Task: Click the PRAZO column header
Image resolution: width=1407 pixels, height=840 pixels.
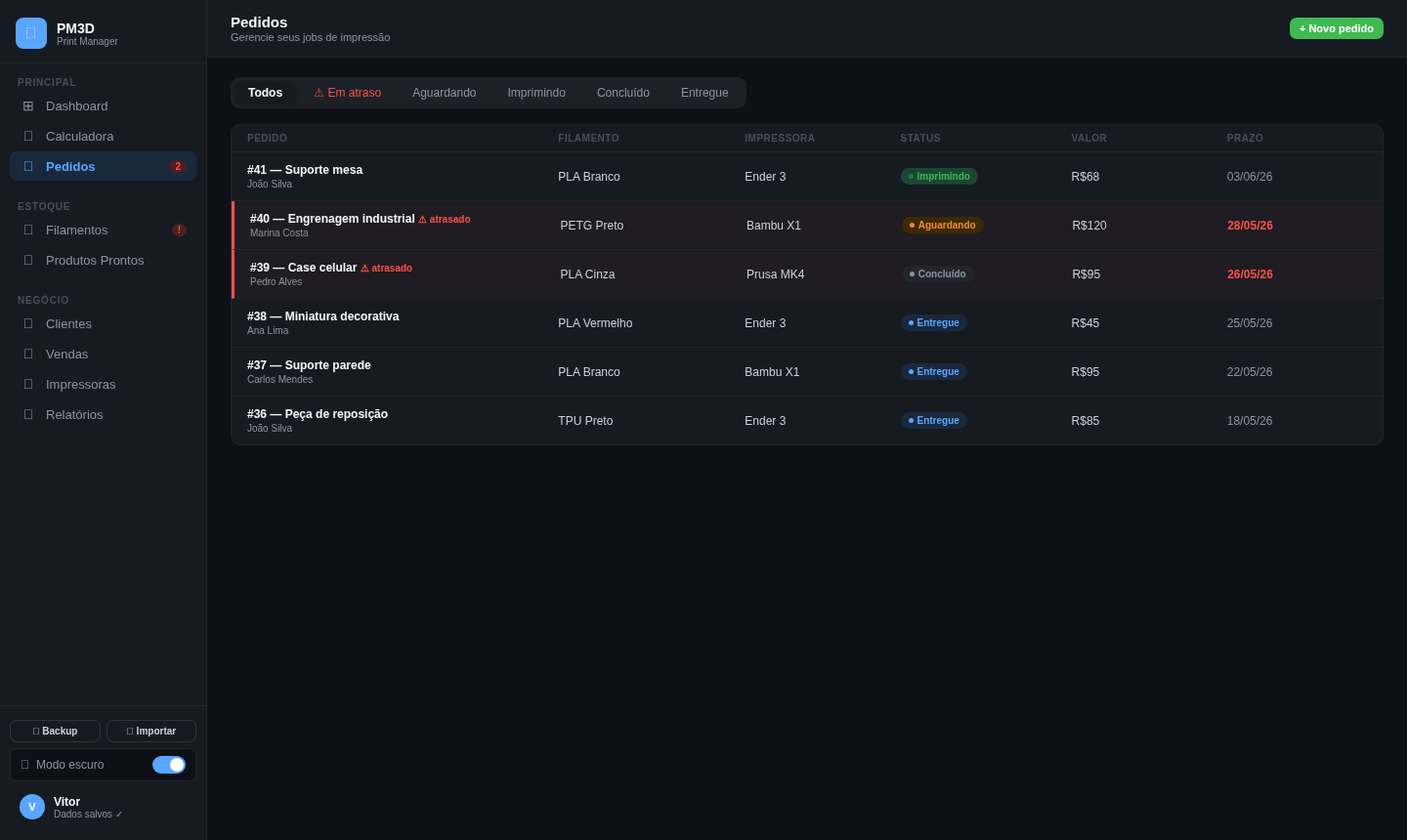Action: pos(1245,139)
